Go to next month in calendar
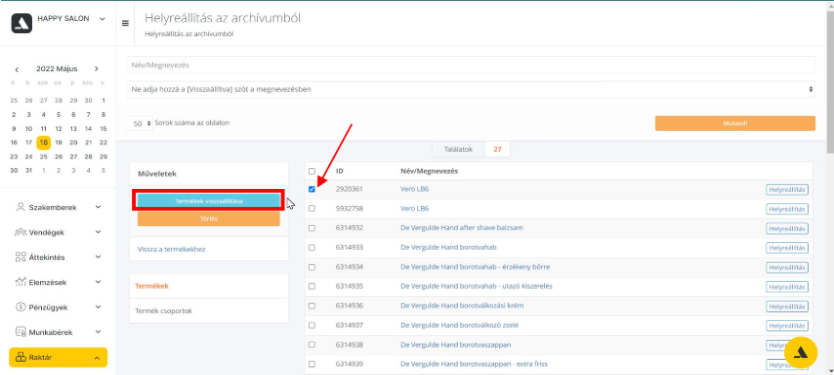The width and height of the screenshot is (834, 375). [96, 69]
